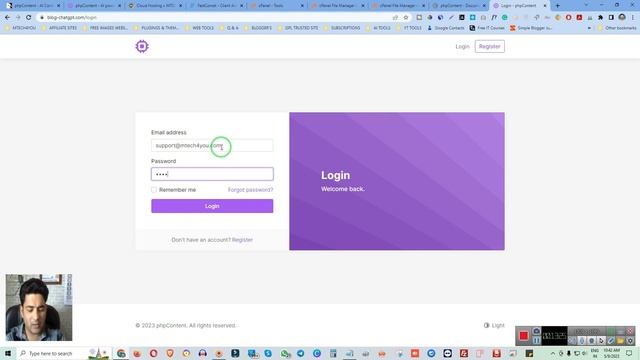Click the webcam overlay thumbnail
The image size is (640, 360).
(39, 307)
